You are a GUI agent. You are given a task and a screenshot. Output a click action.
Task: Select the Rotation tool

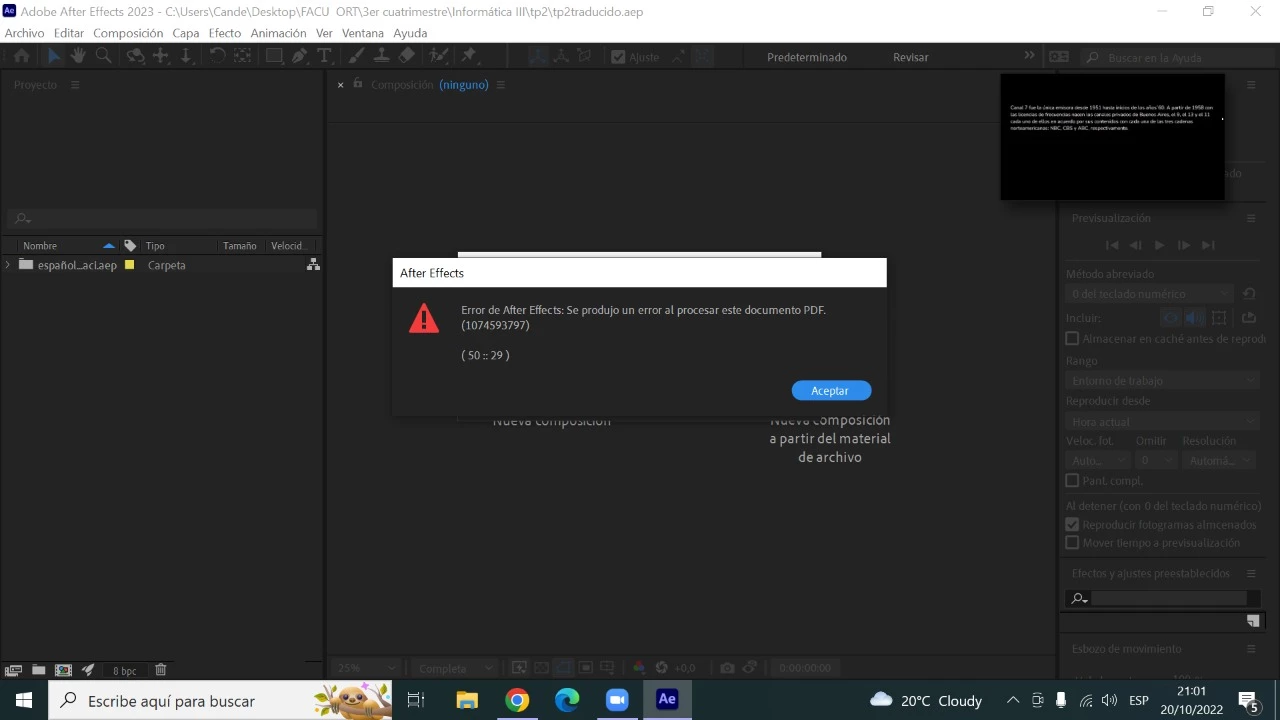click(217, 57)
